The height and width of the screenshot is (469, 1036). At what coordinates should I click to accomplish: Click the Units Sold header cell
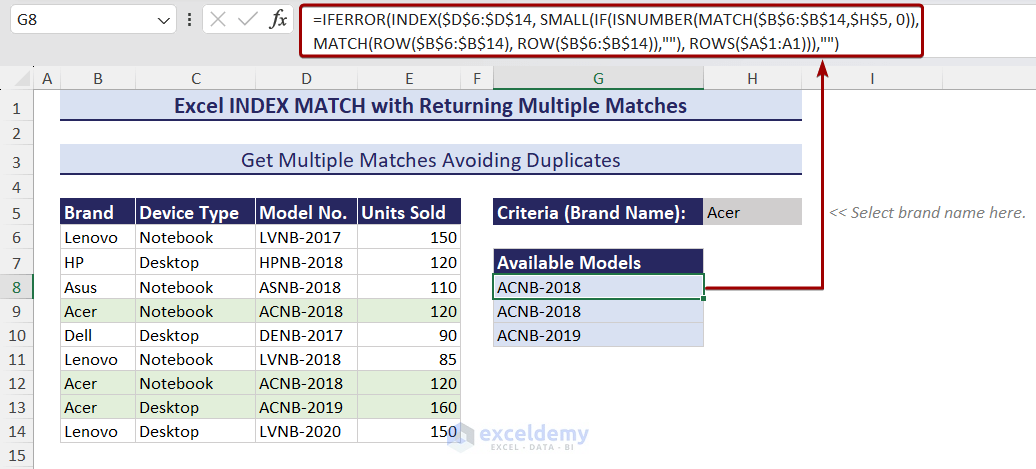(x=409, y=212)
